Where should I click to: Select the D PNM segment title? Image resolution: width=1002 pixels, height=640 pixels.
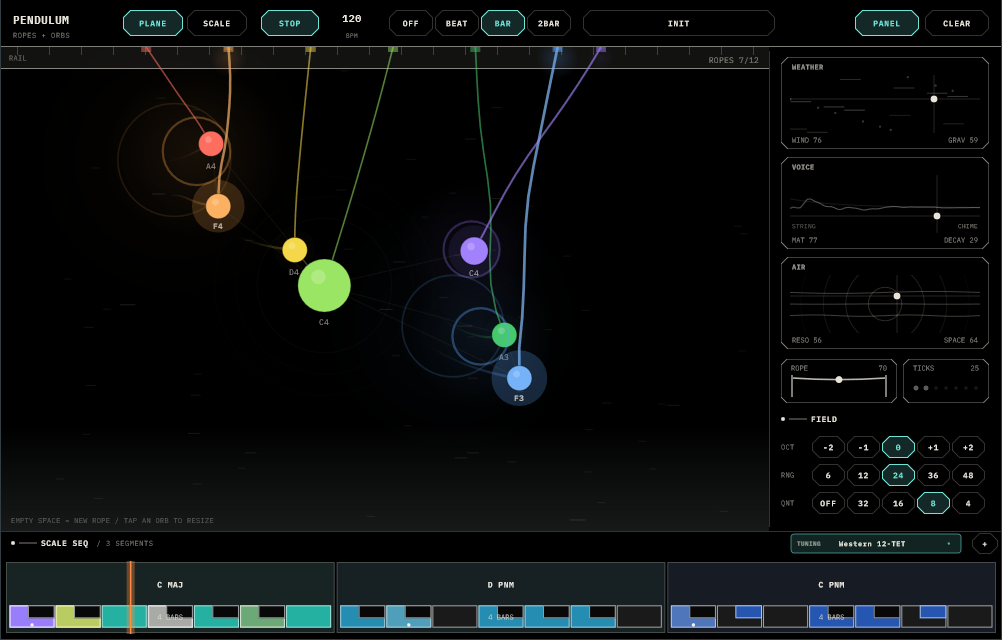point(501,584)
